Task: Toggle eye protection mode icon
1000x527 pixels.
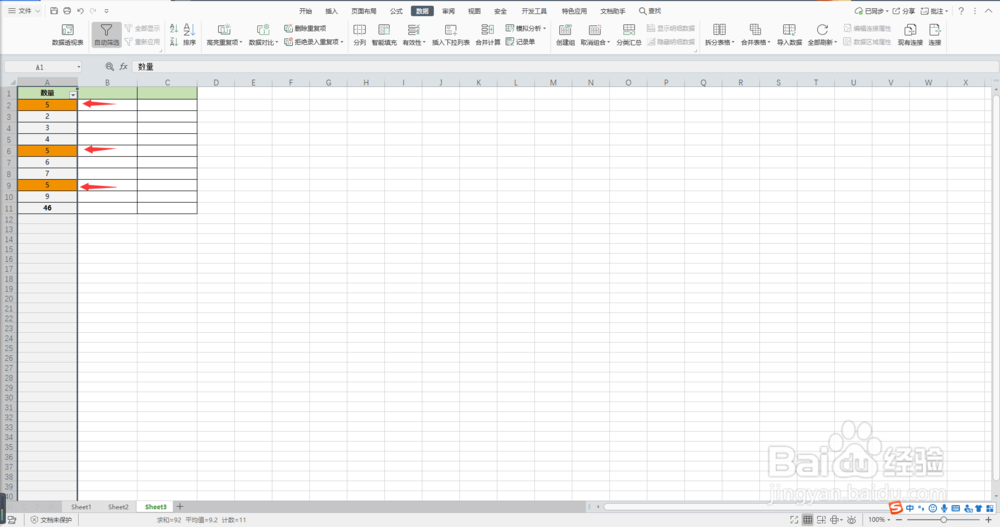Action: 851,520
